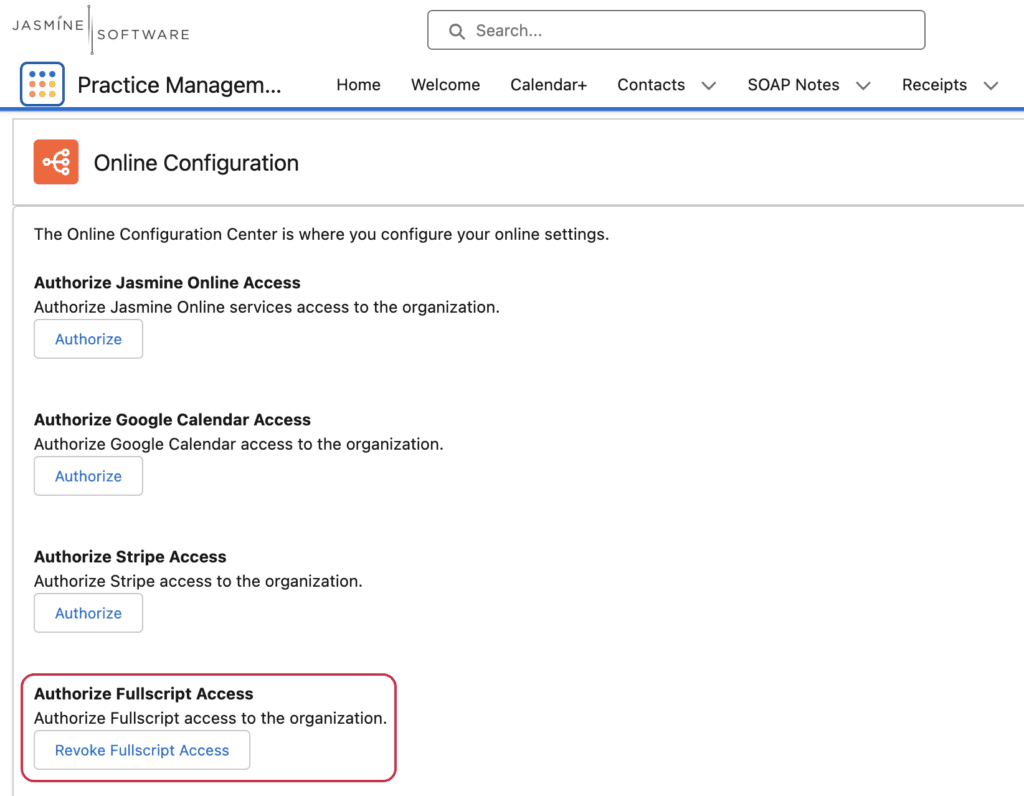Click the search magnifier icon

[x=457, y=31]
